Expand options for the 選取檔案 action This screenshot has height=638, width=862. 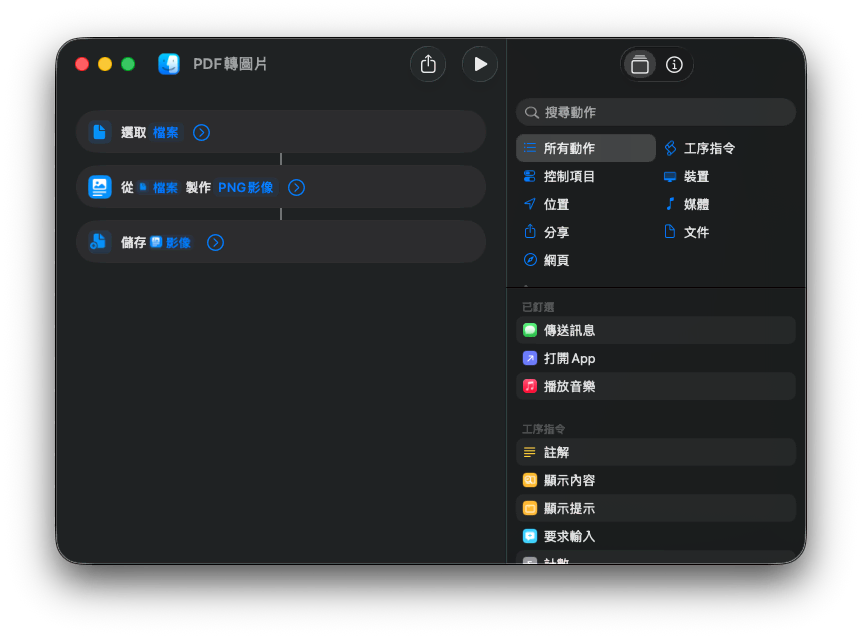[201, 132]
